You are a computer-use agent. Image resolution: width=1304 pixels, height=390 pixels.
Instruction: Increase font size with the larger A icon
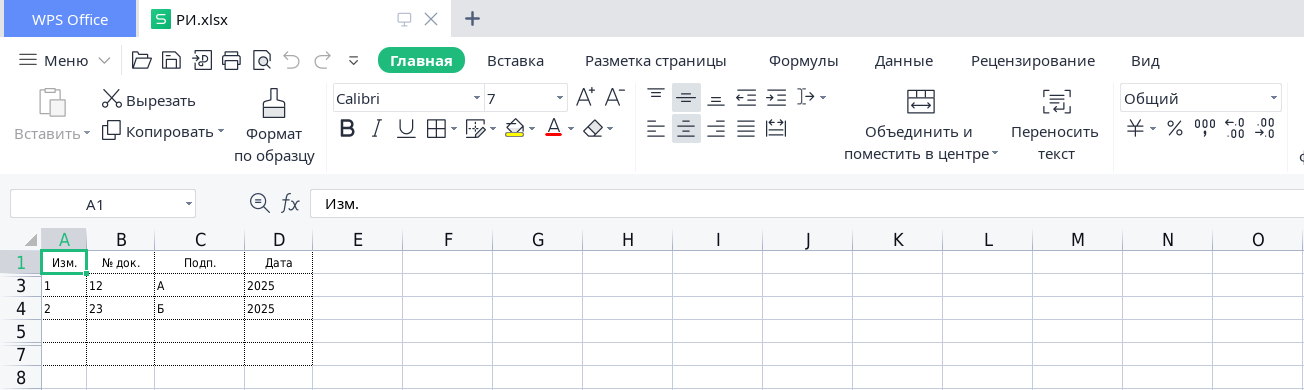pyautogui.click(x=585, y=98)
